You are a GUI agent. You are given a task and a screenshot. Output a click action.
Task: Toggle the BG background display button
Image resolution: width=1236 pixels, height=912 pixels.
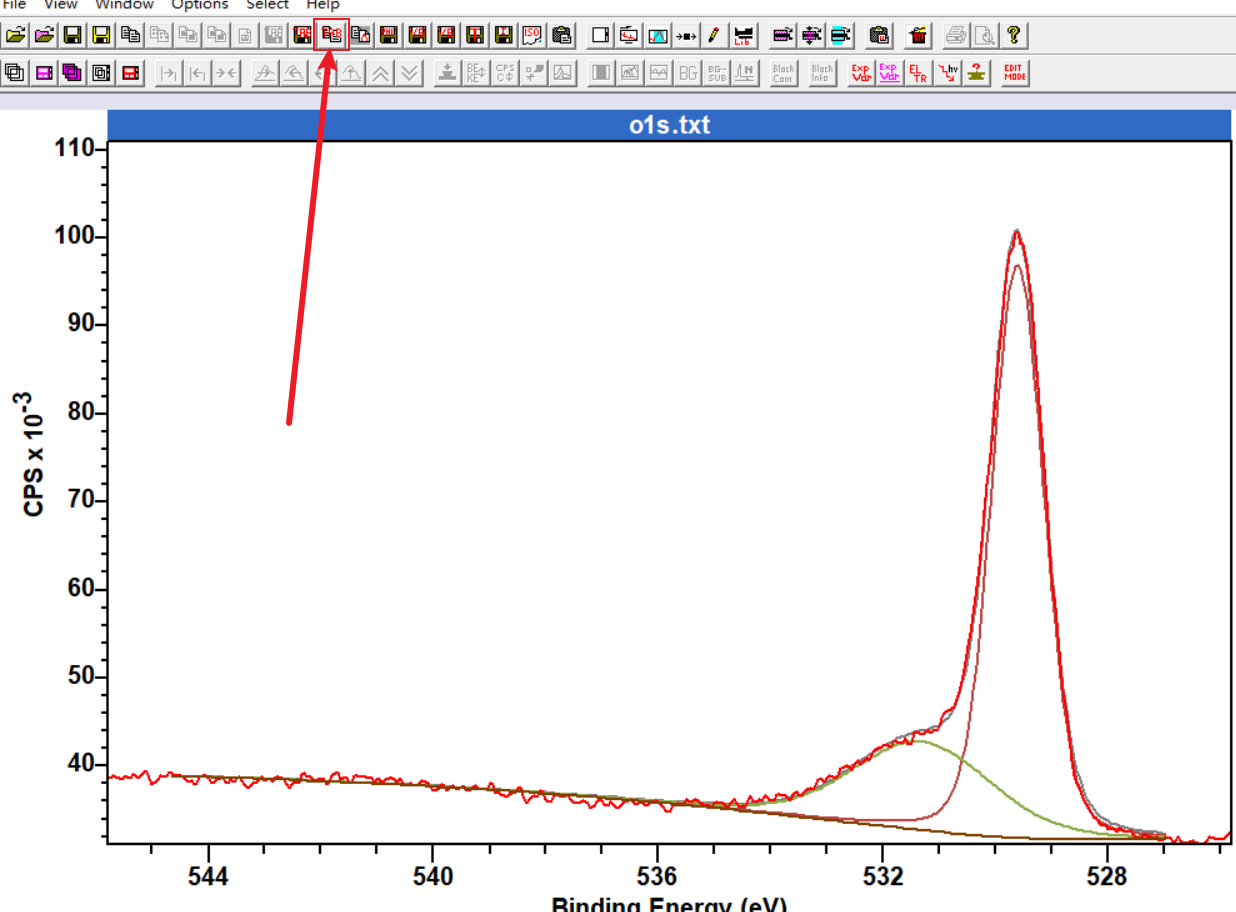(x=688, y=73)
